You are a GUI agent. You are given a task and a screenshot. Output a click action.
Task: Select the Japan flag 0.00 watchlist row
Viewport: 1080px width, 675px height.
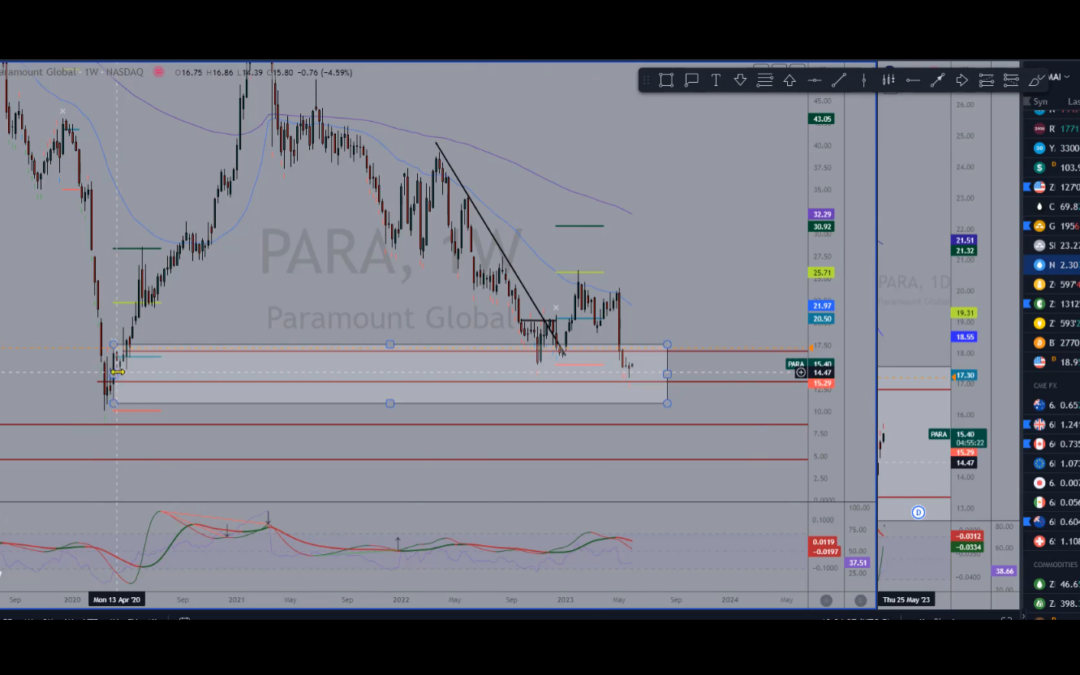(1051, 483)
